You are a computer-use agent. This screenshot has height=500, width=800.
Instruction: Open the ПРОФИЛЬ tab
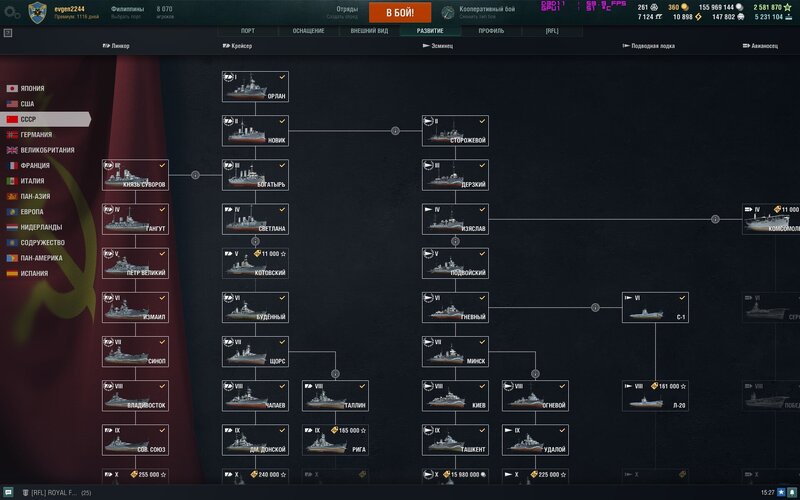point(491,31)
